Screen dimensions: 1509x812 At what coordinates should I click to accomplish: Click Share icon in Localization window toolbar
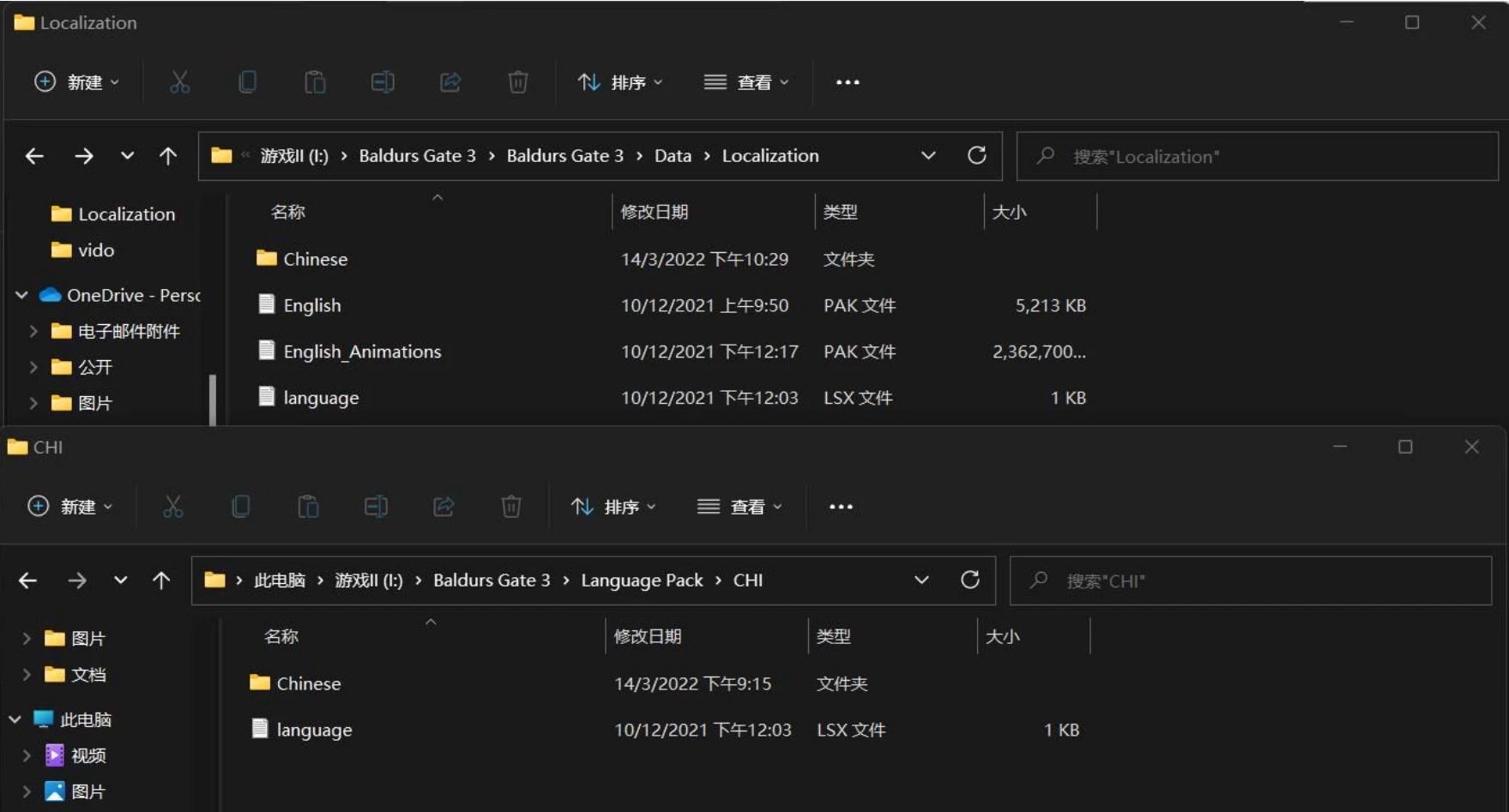tap(450, 82)
